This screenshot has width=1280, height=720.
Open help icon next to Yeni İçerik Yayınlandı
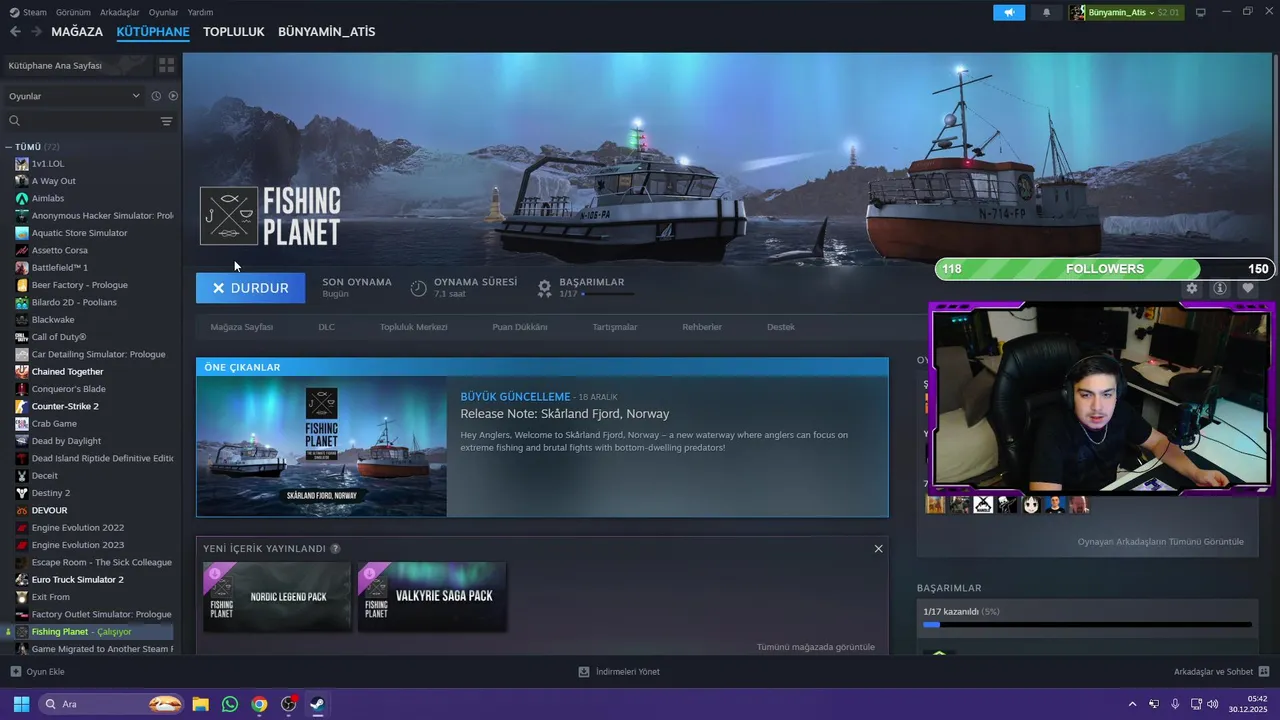pyautogui.click(x=335, y=549)
